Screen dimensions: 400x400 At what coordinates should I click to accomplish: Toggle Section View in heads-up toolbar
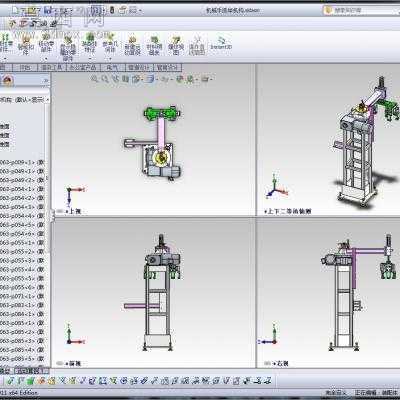pos(125,79)
